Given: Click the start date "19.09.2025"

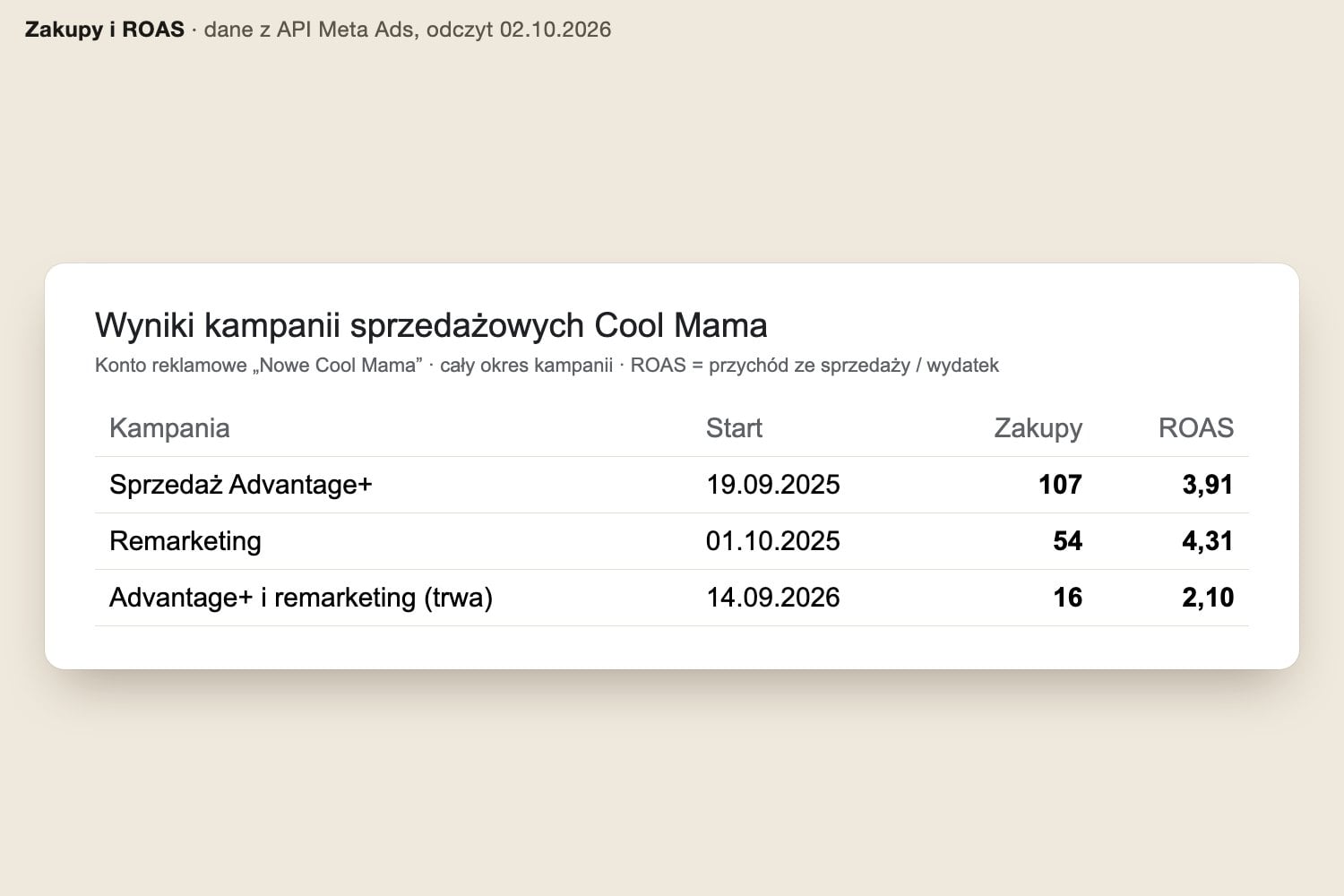Looking at the screenshot, I should point(773,485).
